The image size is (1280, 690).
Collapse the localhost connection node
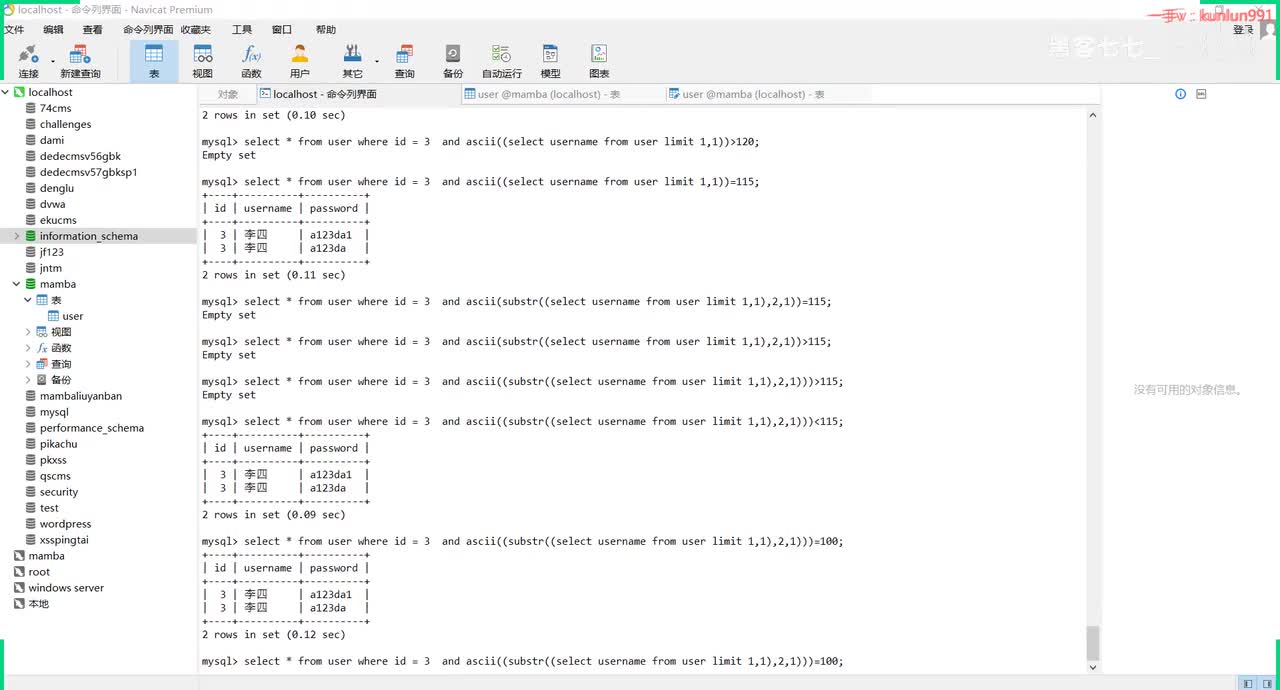click(x=5, y=92)
